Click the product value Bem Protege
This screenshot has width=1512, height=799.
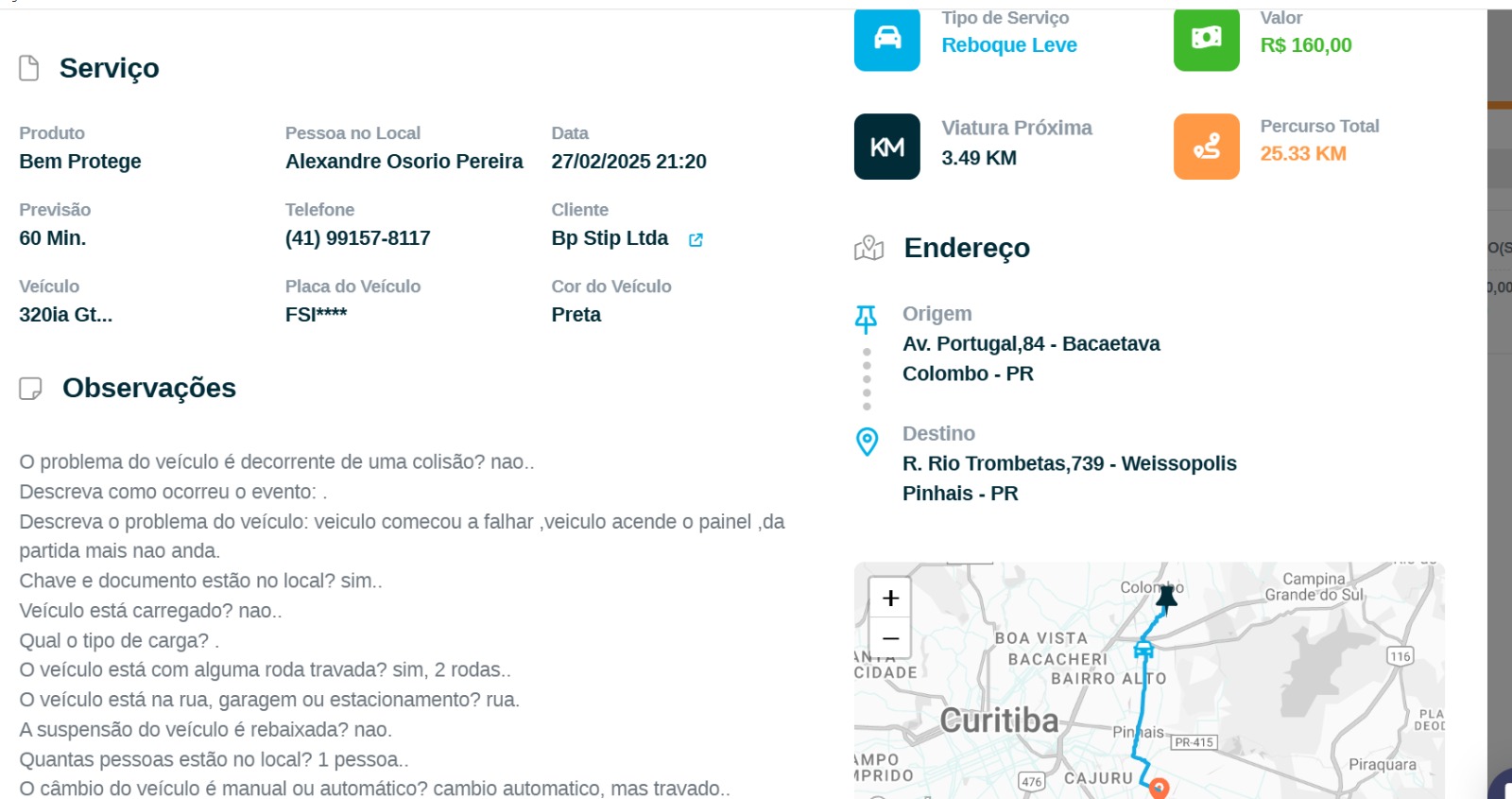pyautogui.click(x=80, y=162)
